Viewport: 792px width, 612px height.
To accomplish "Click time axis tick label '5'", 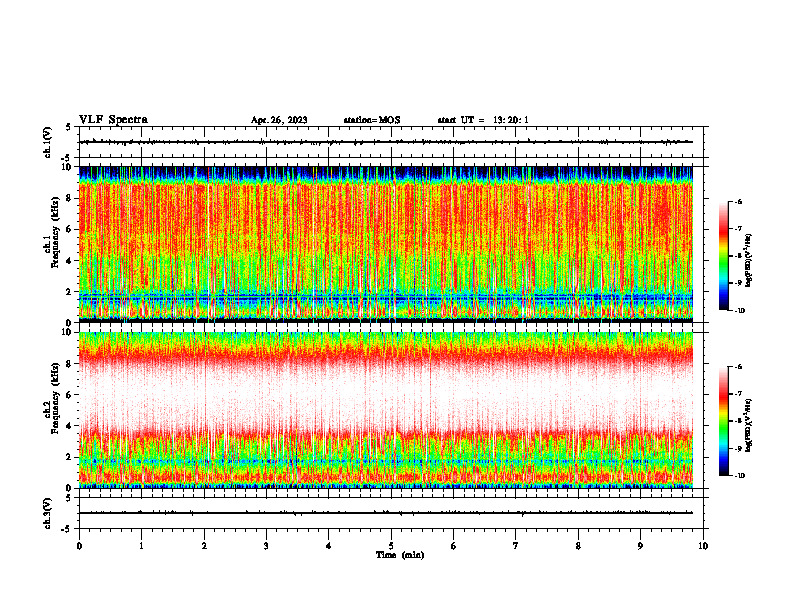I will 391,546.
